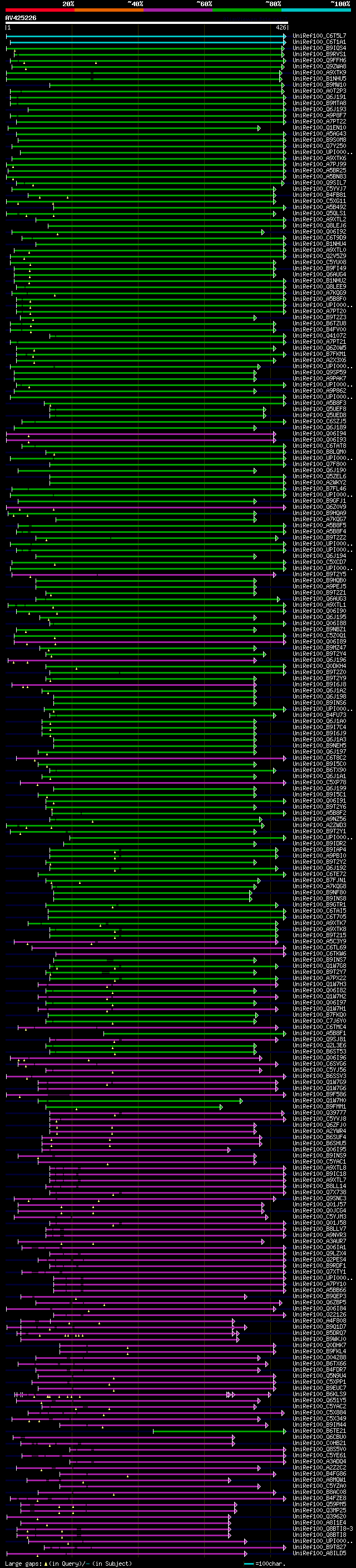Click label UniRef100_B9NF80
The height and width of the screenshot is (1568, 356).
point(319,892)
